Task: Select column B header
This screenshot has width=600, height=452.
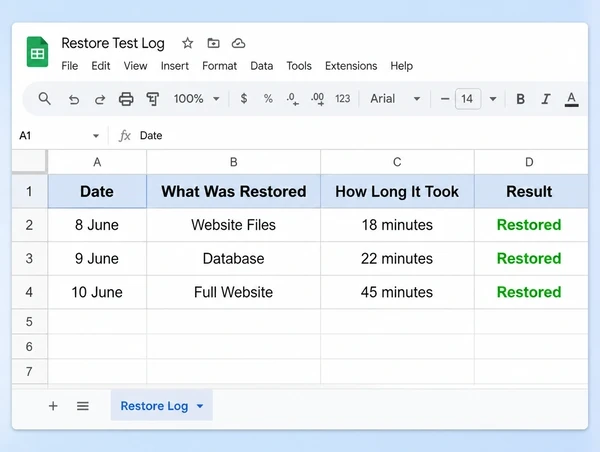Action: point(233,162)
